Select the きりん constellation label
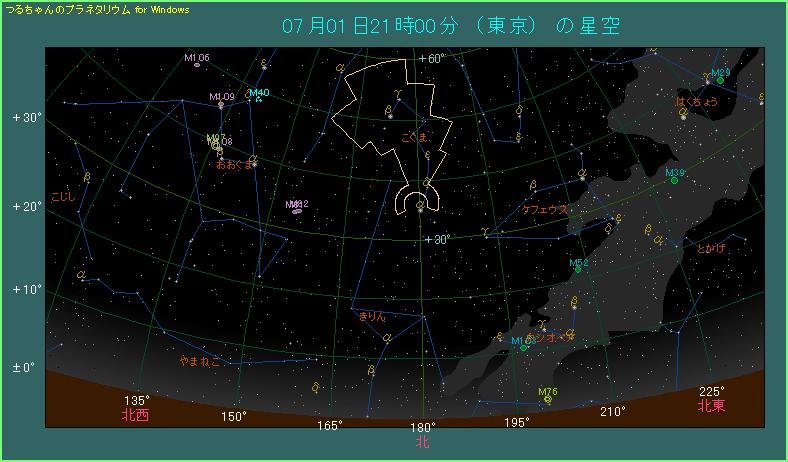 371,316
